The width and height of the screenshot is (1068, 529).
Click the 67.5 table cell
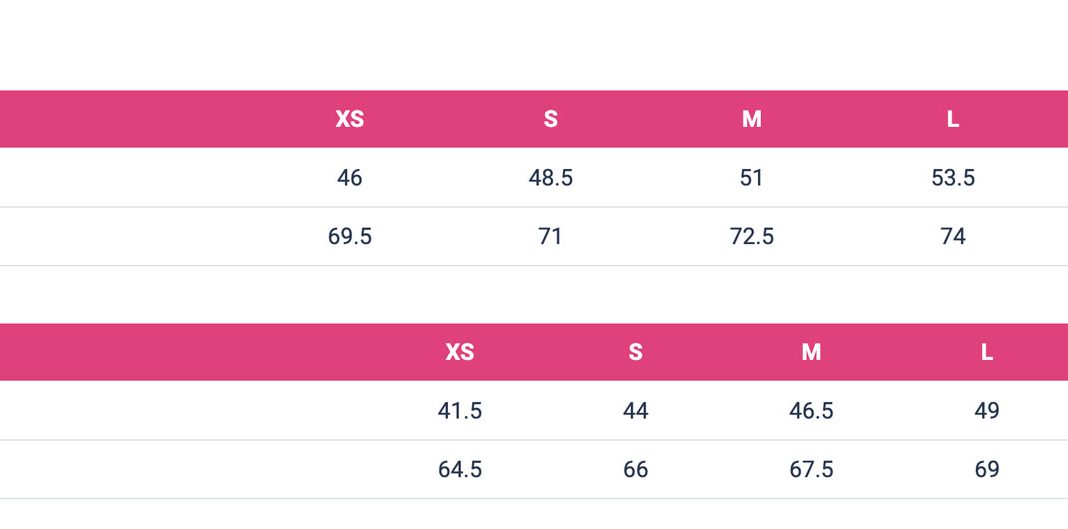pyautogui.click(x=811, y=470)
